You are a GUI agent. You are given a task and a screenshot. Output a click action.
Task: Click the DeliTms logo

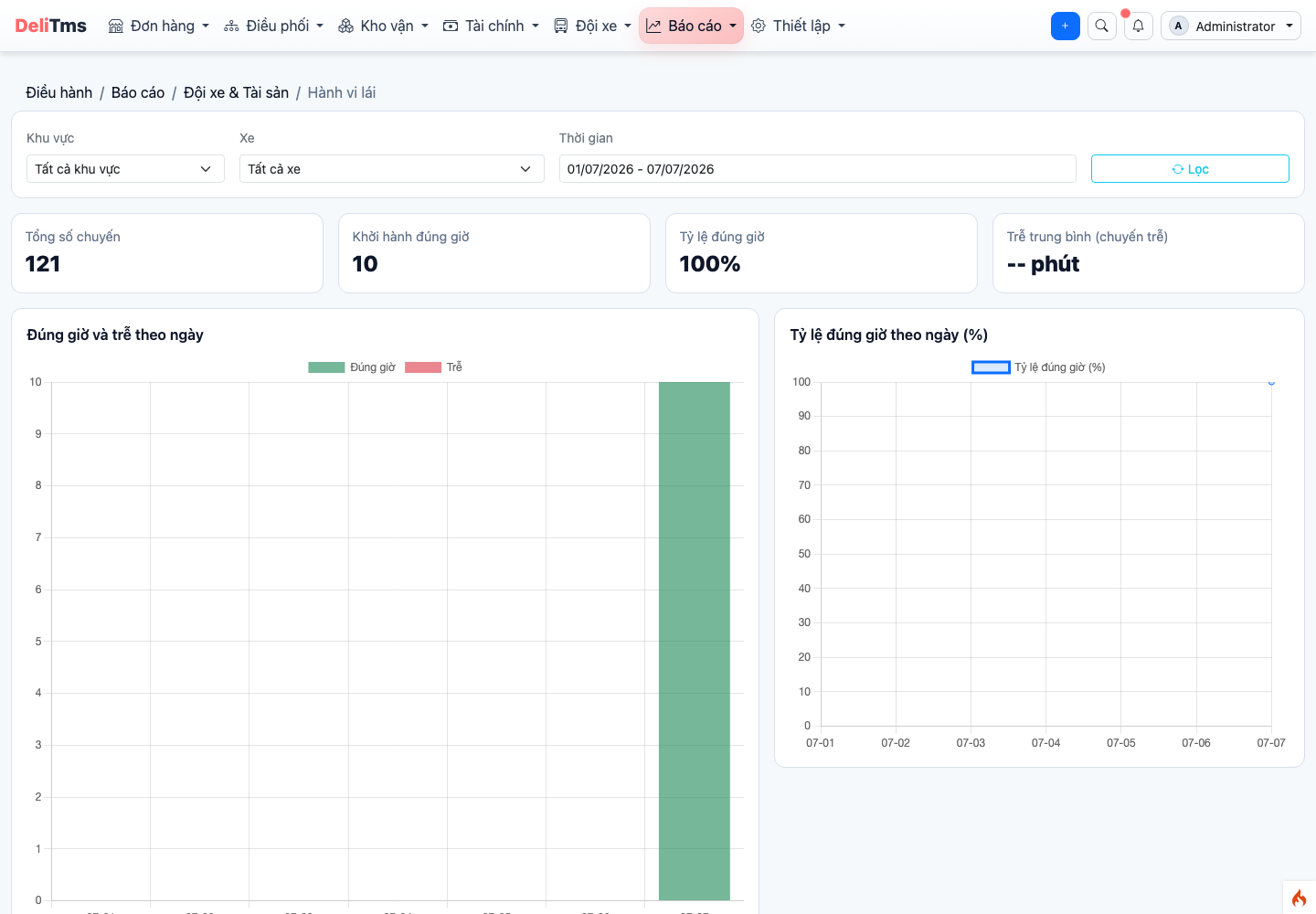coord(50,26)
